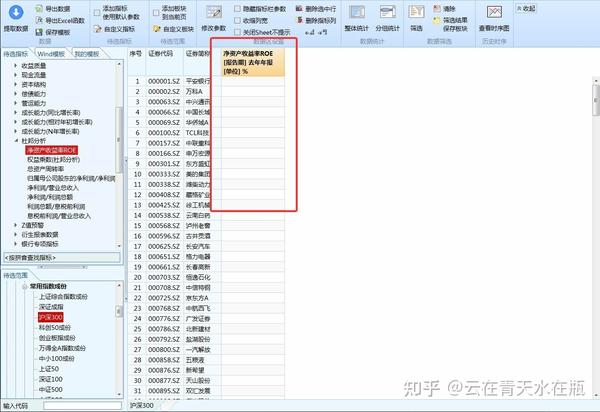Expand the 营运能力 tree node
Screen dimensions: 600x412
16,103
